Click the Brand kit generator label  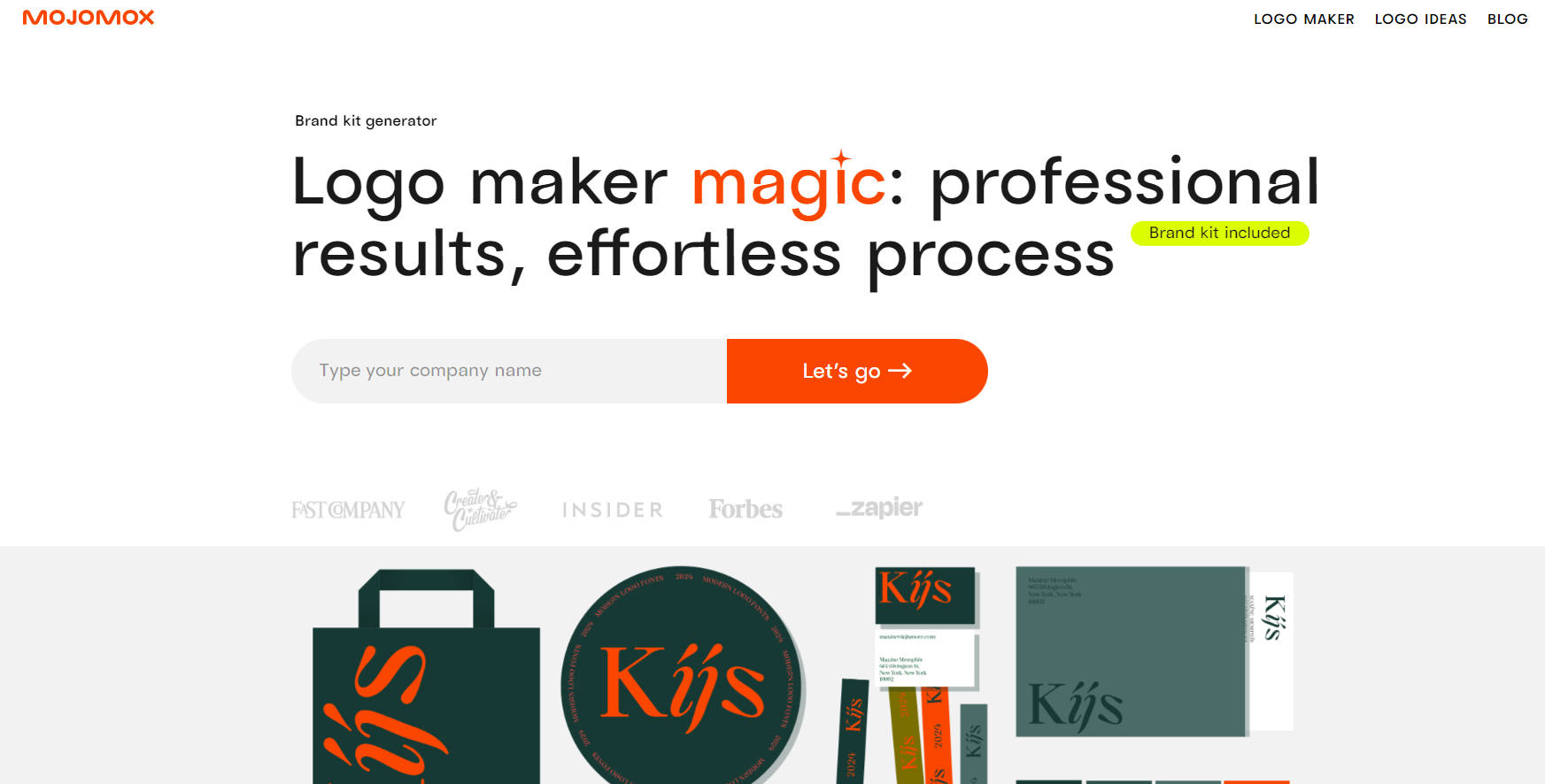[x=366, y=120]
